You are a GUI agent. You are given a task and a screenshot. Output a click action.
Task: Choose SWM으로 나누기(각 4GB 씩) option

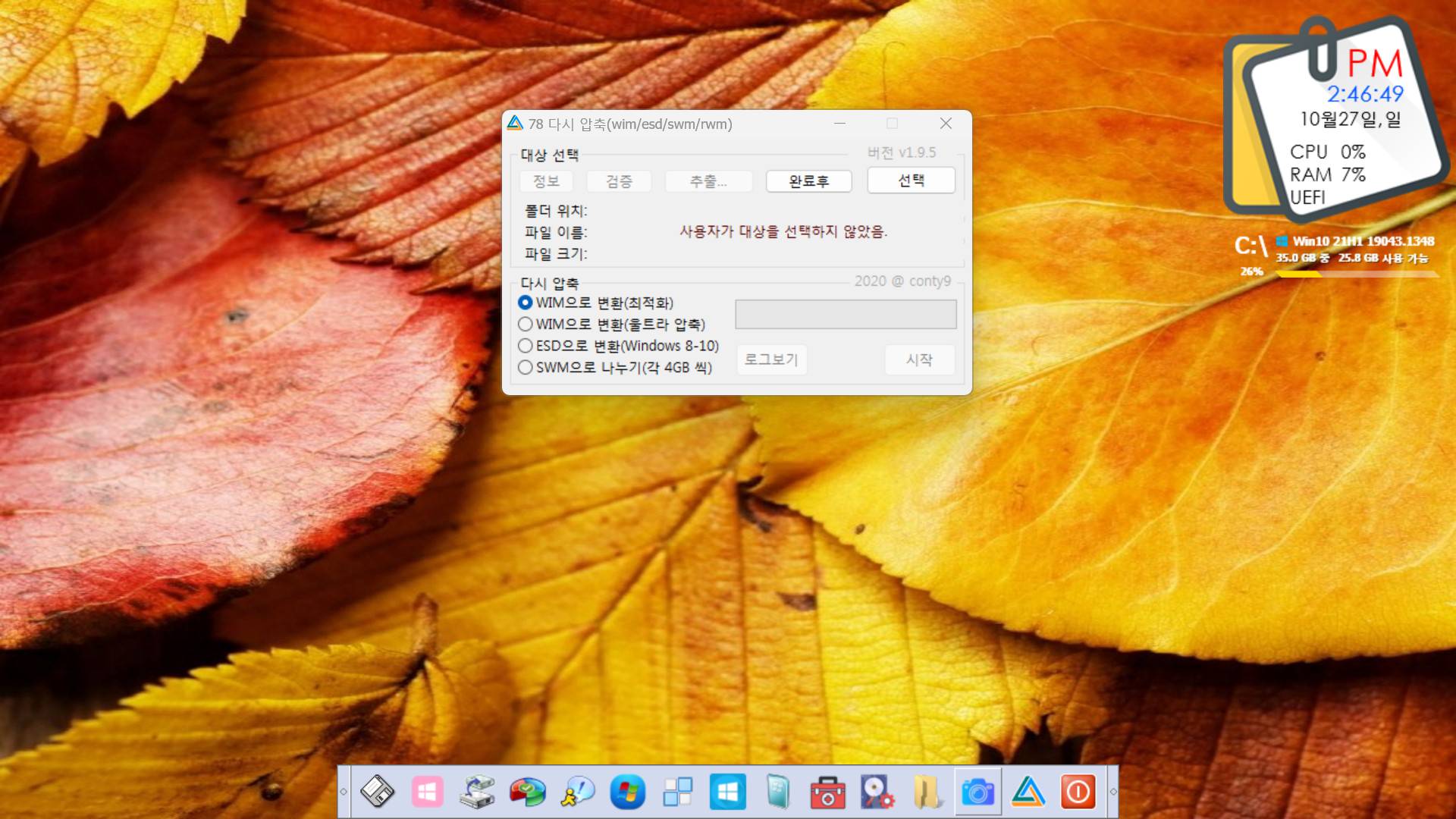616,367
